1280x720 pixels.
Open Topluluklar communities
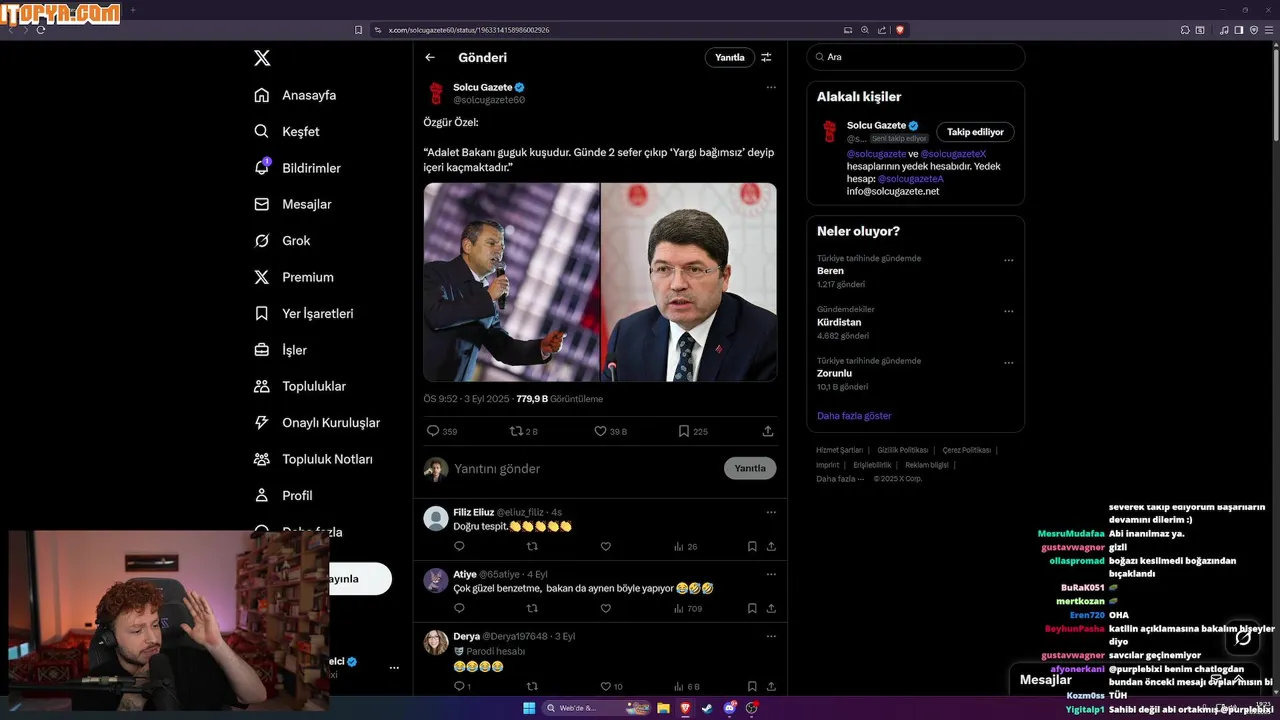[300, 386]
